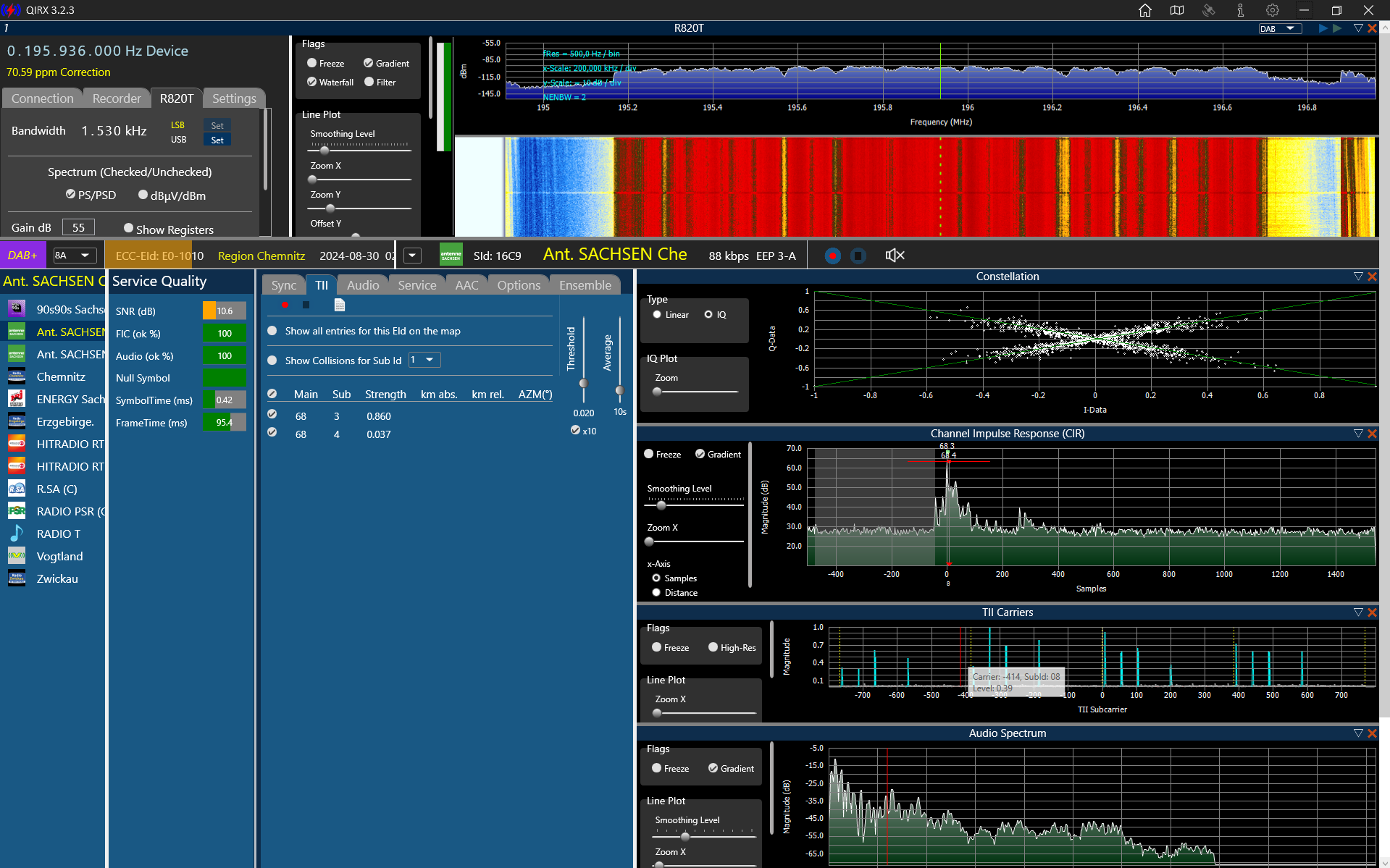1390x868 pixels.
Task: Toggle the spectrum Gradient flag
Action: tap(369, 63)
